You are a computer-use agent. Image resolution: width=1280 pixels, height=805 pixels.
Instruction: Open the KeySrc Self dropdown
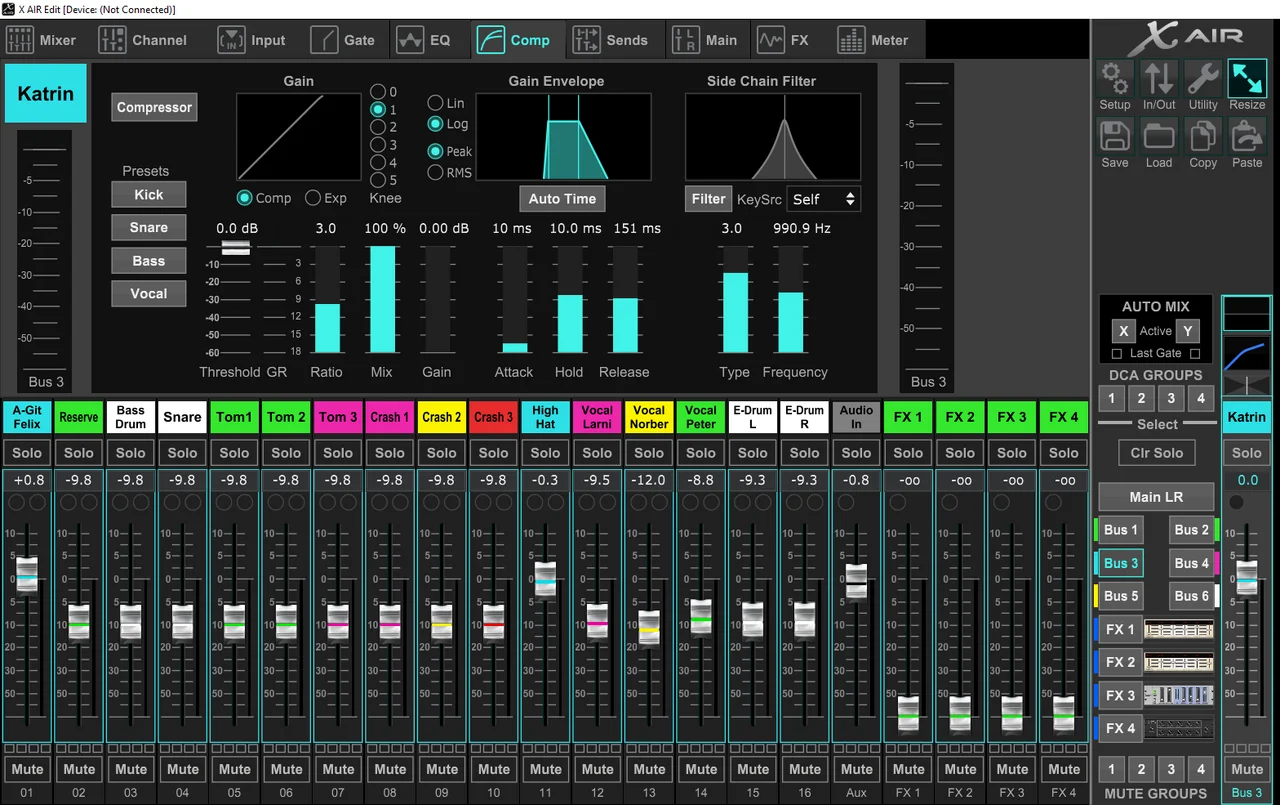pyautogui.click(x=823, y=199)
